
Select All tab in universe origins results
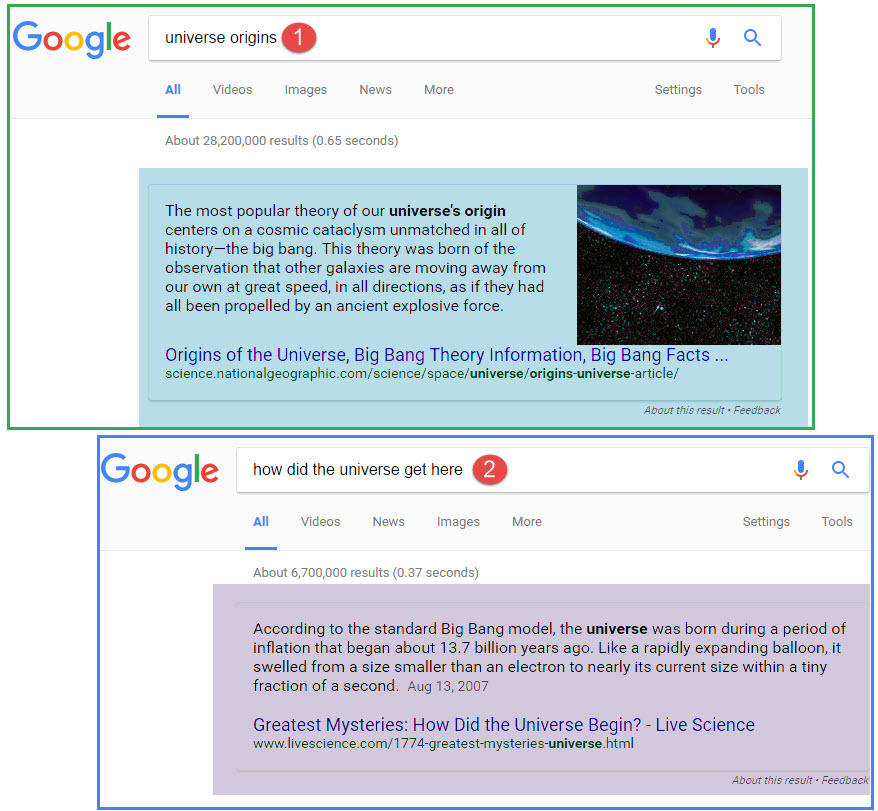point(172,90)
